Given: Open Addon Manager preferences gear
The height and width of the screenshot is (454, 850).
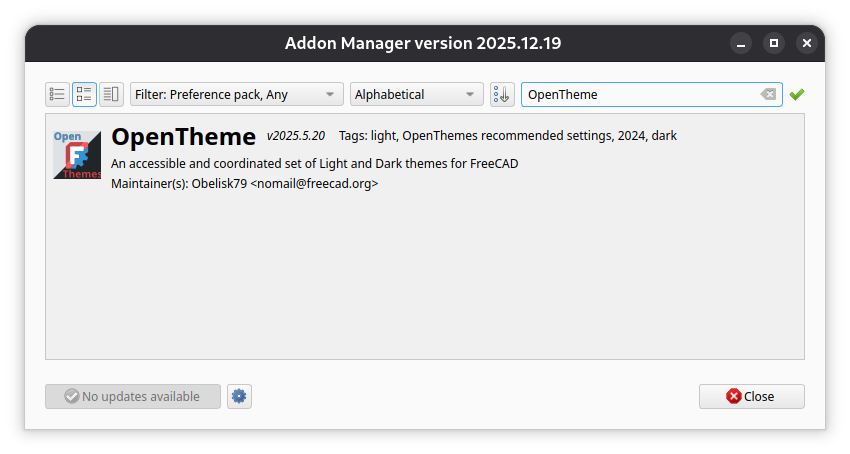Looking at the screenshot, I should [x=239, y=396].
